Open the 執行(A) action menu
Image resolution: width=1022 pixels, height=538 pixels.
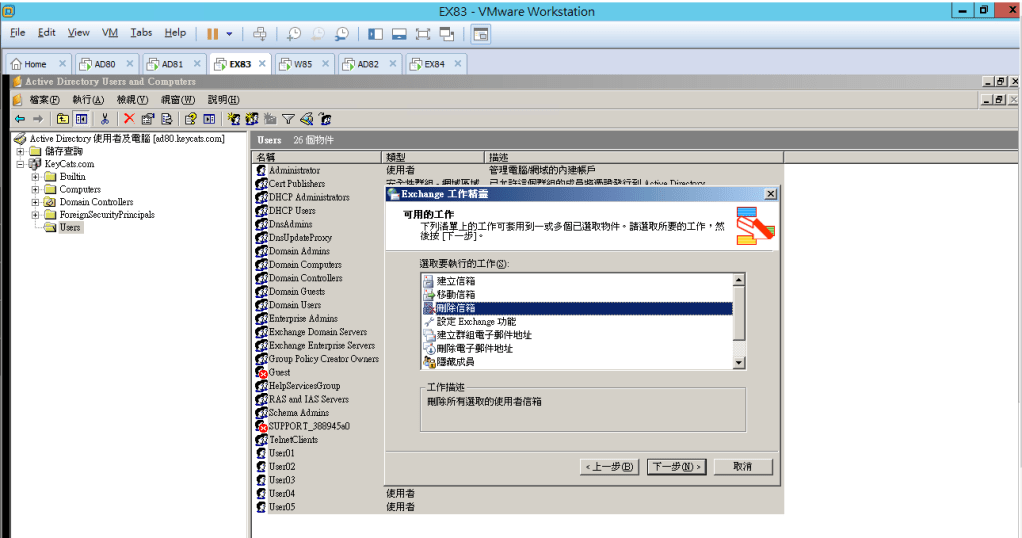87,100
